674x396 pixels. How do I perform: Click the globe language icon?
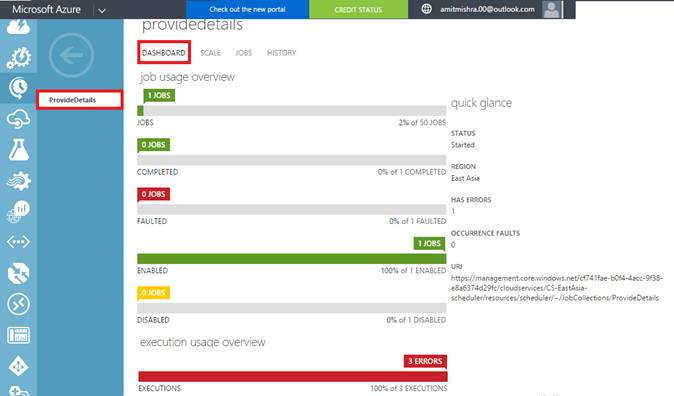426,9
